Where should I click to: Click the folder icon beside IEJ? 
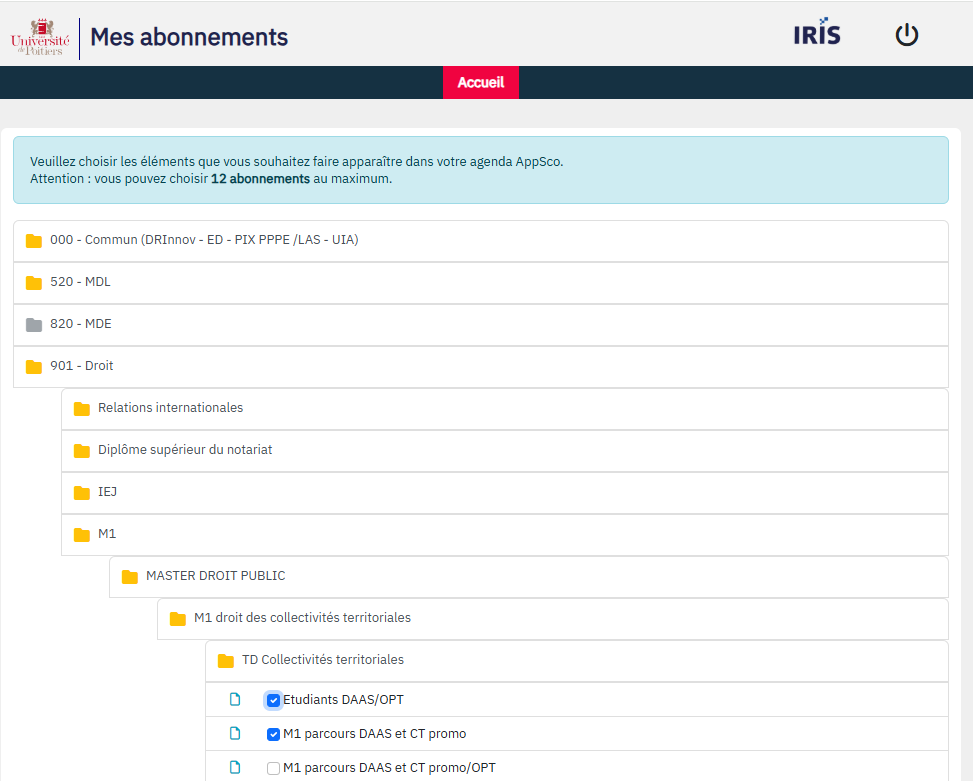click(82, 492)
